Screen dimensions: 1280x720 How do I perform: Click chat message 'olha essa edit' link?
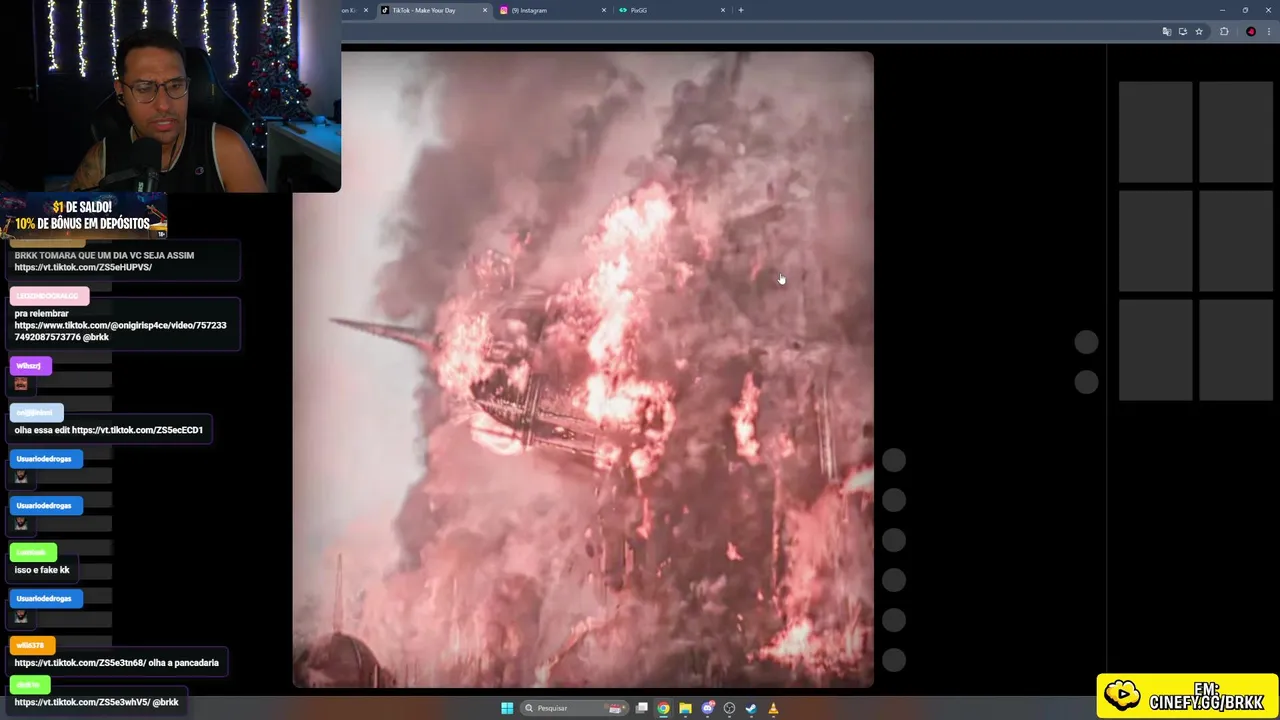click(x=137, y=430)
